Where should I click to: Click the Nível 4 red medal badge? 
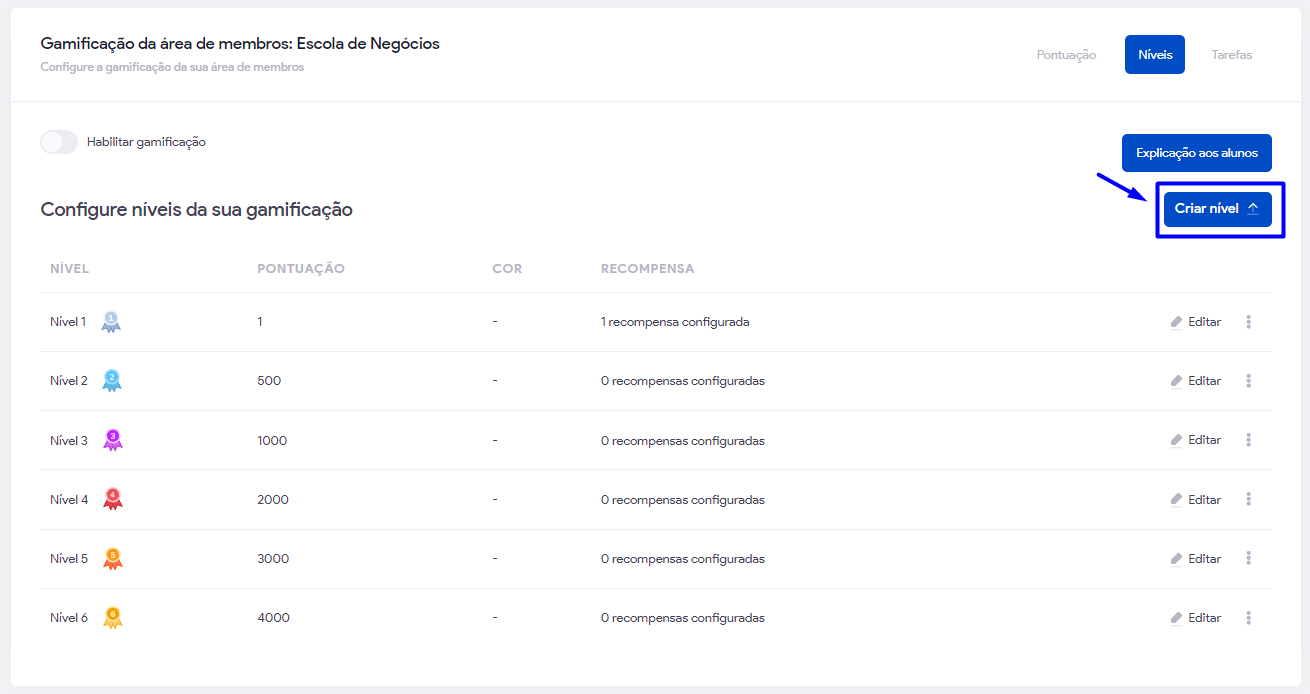[x=113, y=499]
